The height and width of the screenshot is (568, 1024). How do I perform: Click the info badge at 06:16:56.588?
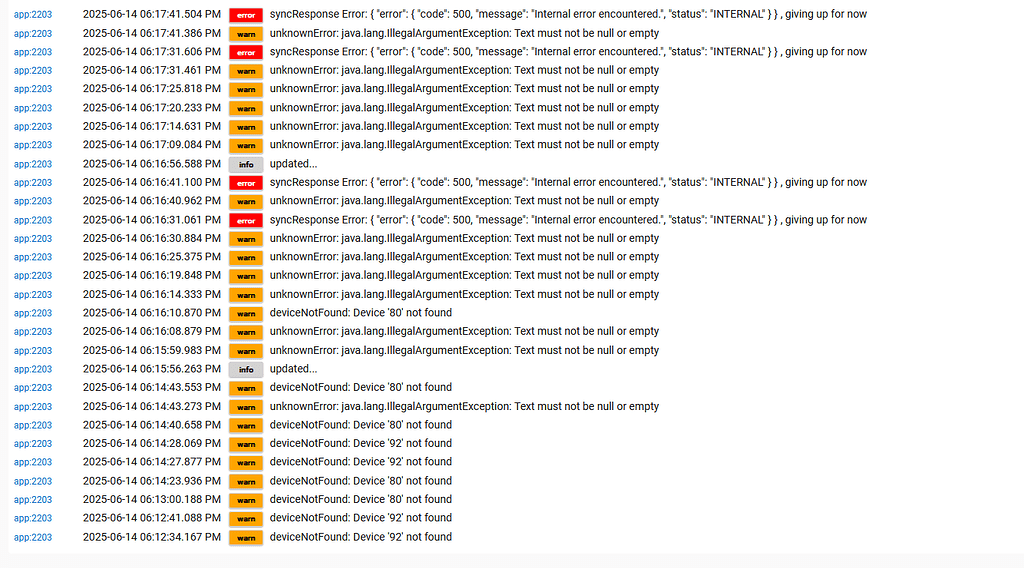pos(245,164)
